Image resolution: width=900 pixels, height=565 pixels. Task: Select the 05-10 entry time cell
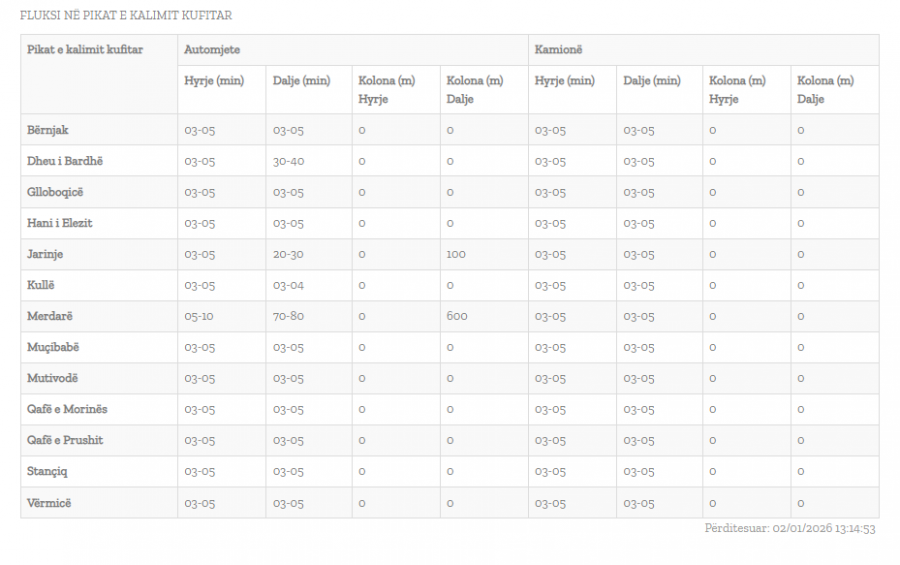[x=200, y=316]
